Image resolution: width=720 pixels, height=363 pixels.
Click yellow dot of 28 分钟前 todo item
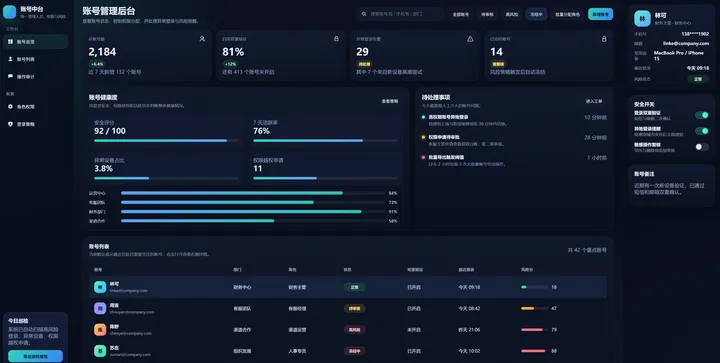[423, 137]
